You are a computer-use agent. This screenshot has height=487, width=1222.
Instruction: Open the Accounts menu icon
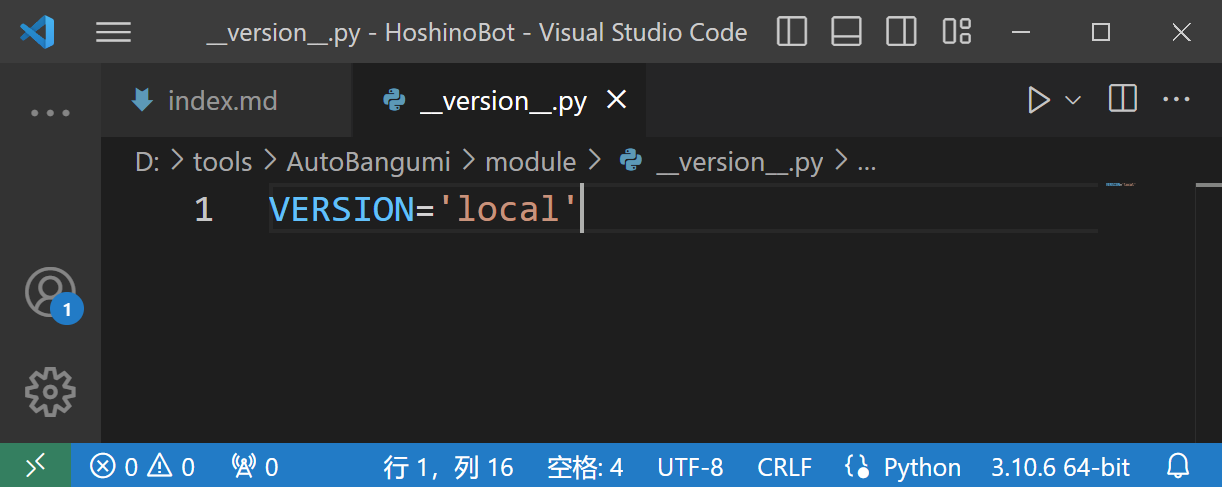pyautogui.click(x=50, y=293)
